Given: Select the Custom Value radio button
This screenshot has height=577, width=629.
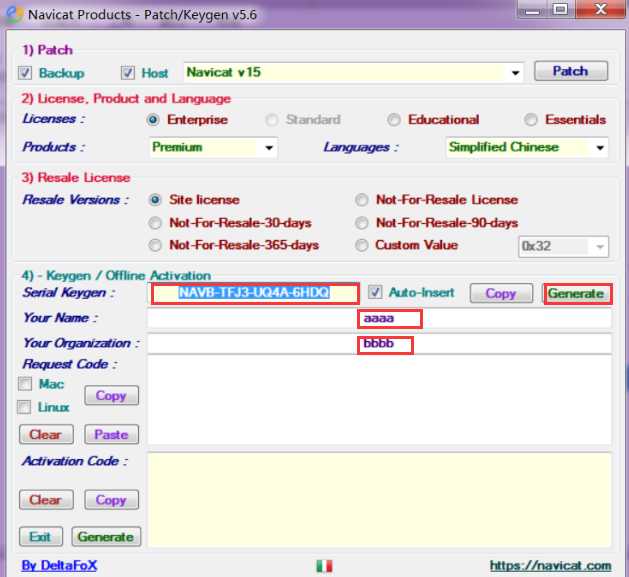Looking at the screenshot, I should coord(361,245).
